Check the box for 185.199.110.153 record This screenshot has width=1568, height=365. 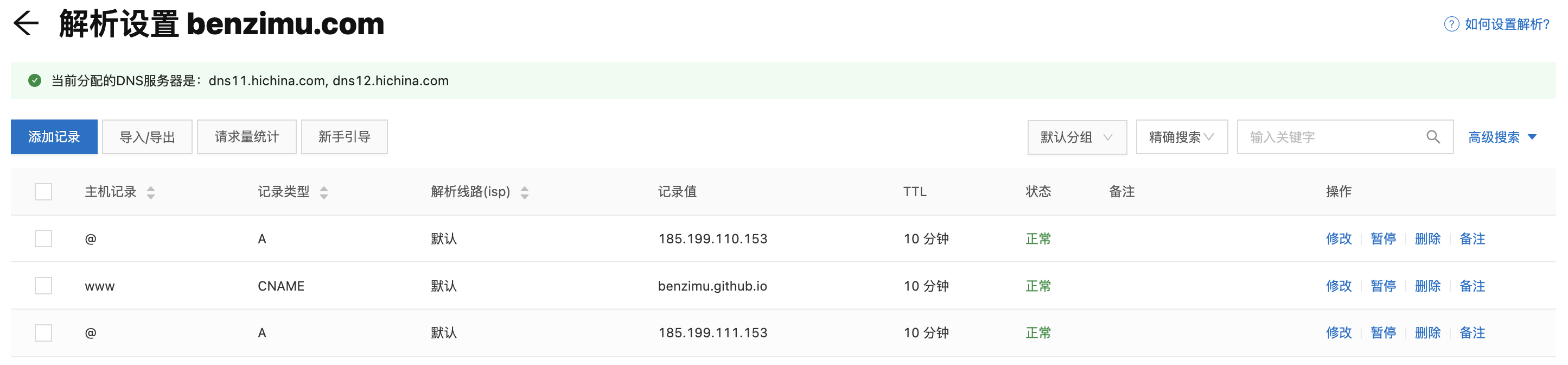pos(43,239)
